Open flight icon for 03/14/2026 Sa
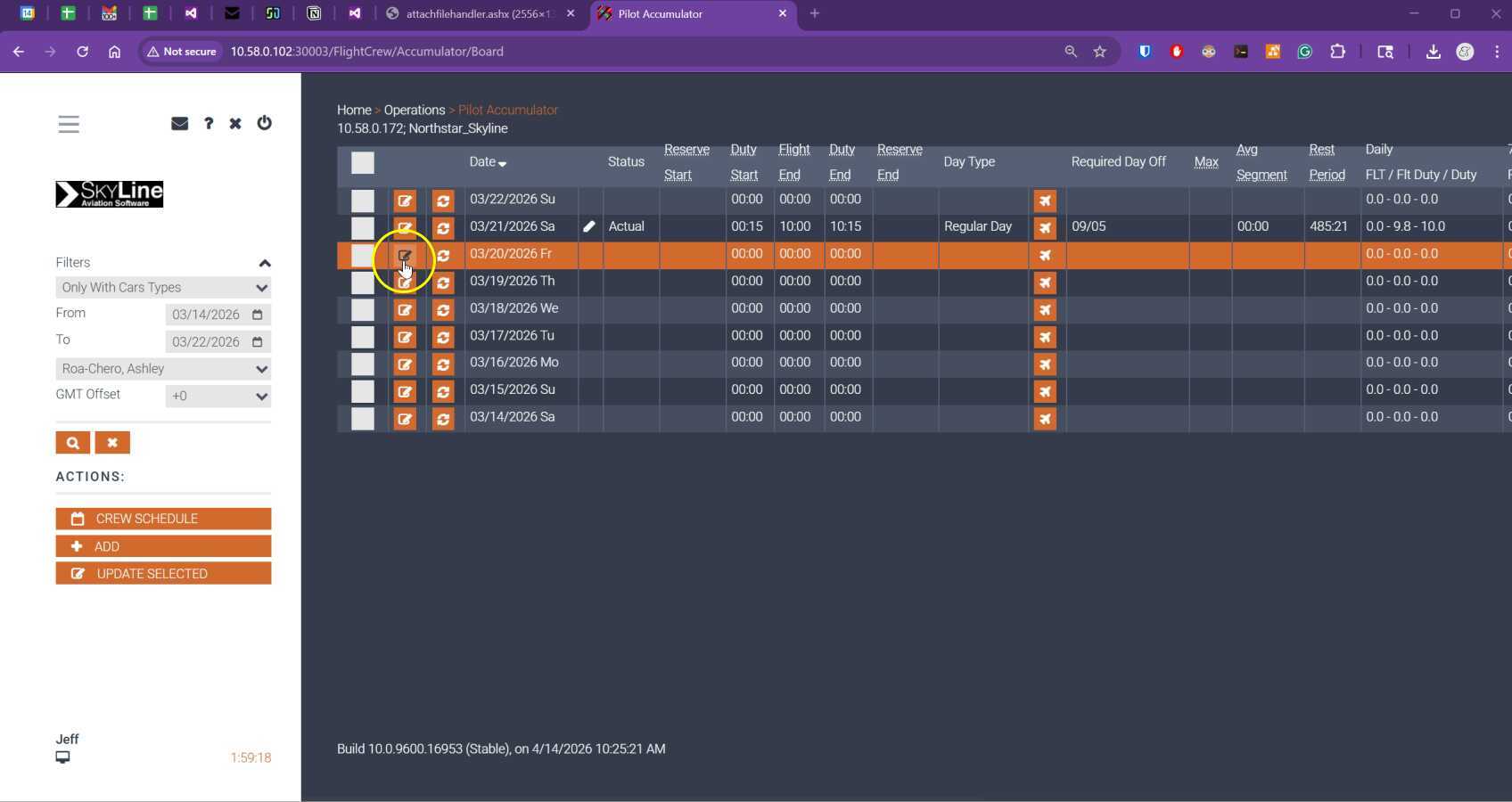The image size is (1512, 802). point(1045,419)
